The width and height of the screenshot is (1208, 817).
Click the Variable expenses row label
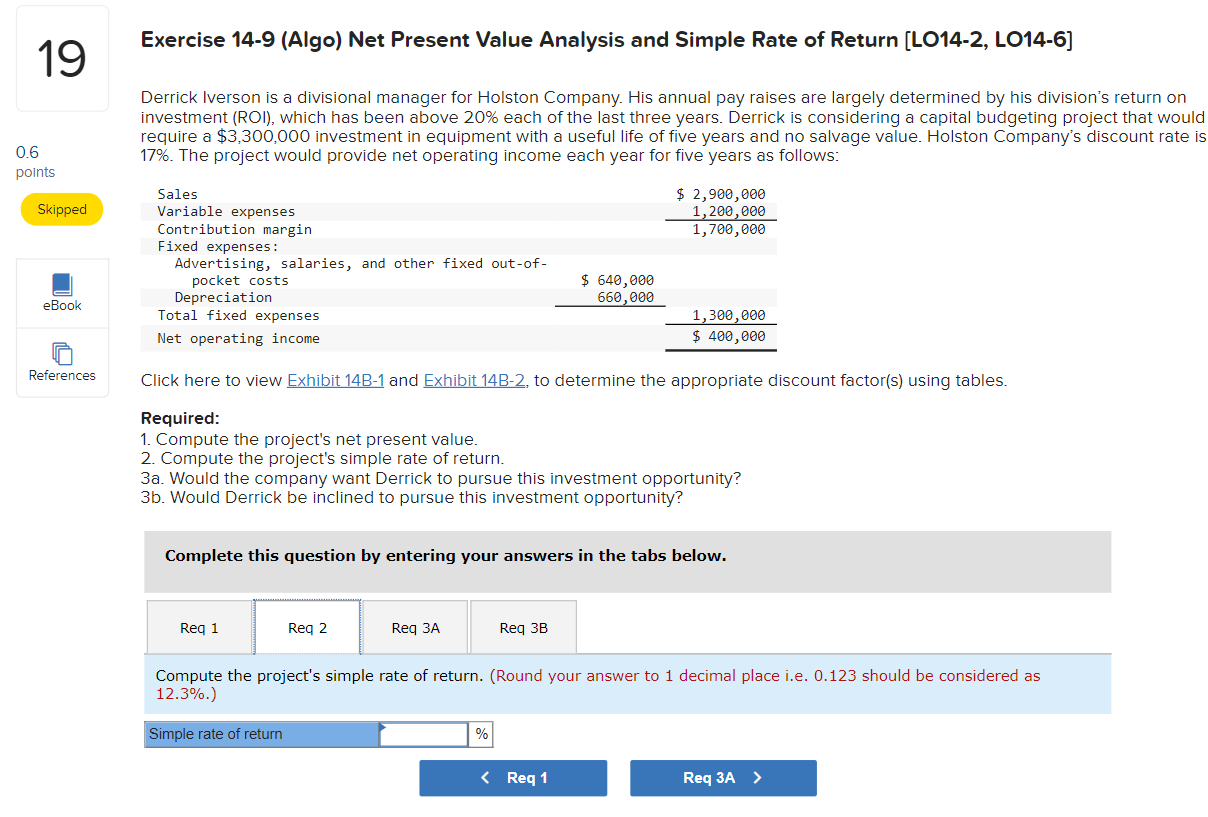(226, 211)
